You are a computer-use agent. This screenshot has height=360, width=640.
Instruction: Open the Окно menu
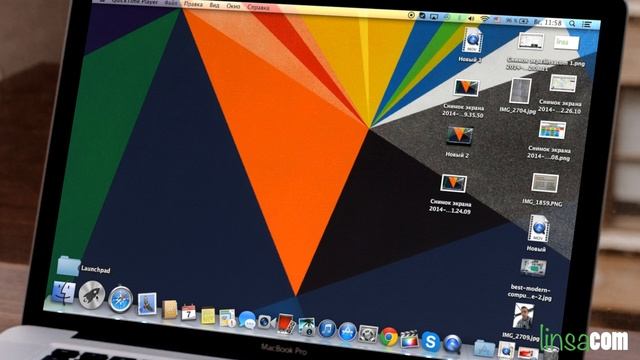pos(233,6)
